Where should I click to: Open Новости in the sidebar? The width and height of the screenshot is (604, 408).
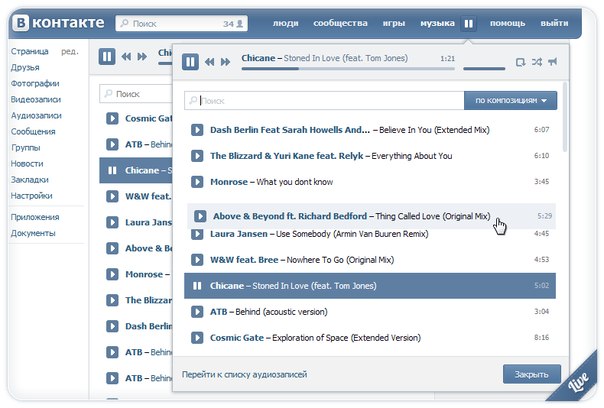[x=27, y=164]
